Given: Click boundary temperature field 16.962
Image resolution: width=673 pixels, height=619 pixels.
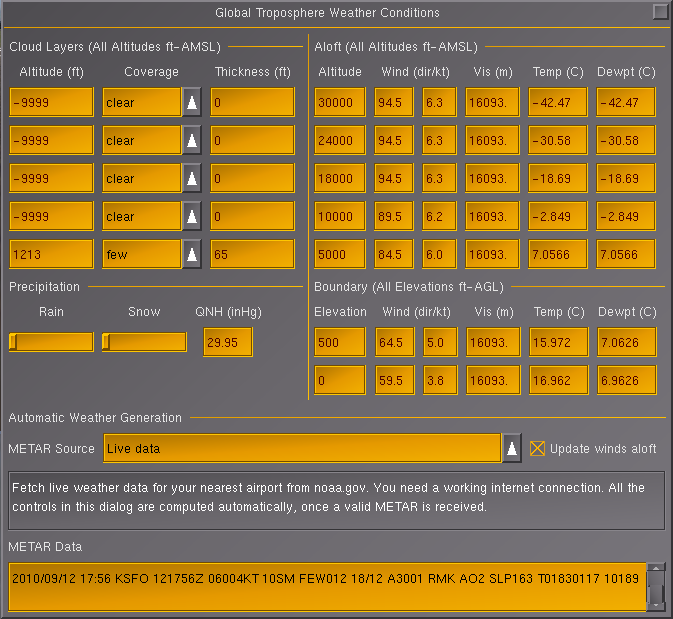Looking at the screenshot, I should click(559, 380).
